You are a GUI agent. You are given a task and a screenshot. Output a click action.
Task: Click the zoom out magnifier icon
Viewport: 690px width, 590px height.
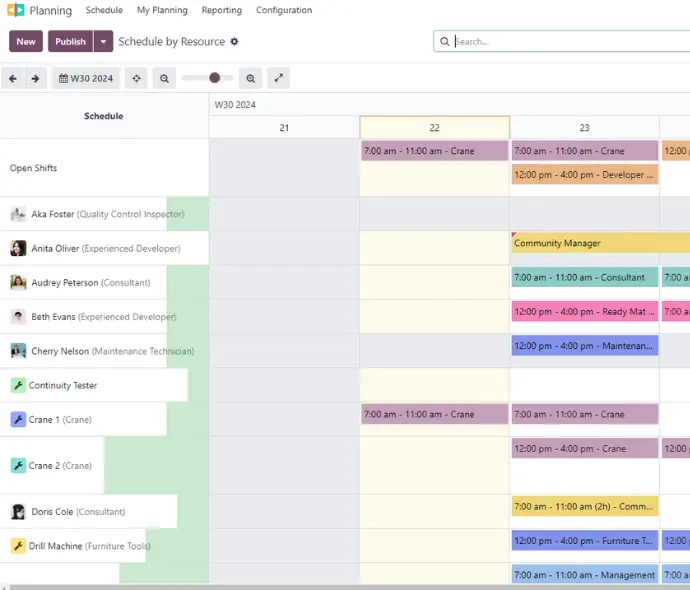pos(164,78)
